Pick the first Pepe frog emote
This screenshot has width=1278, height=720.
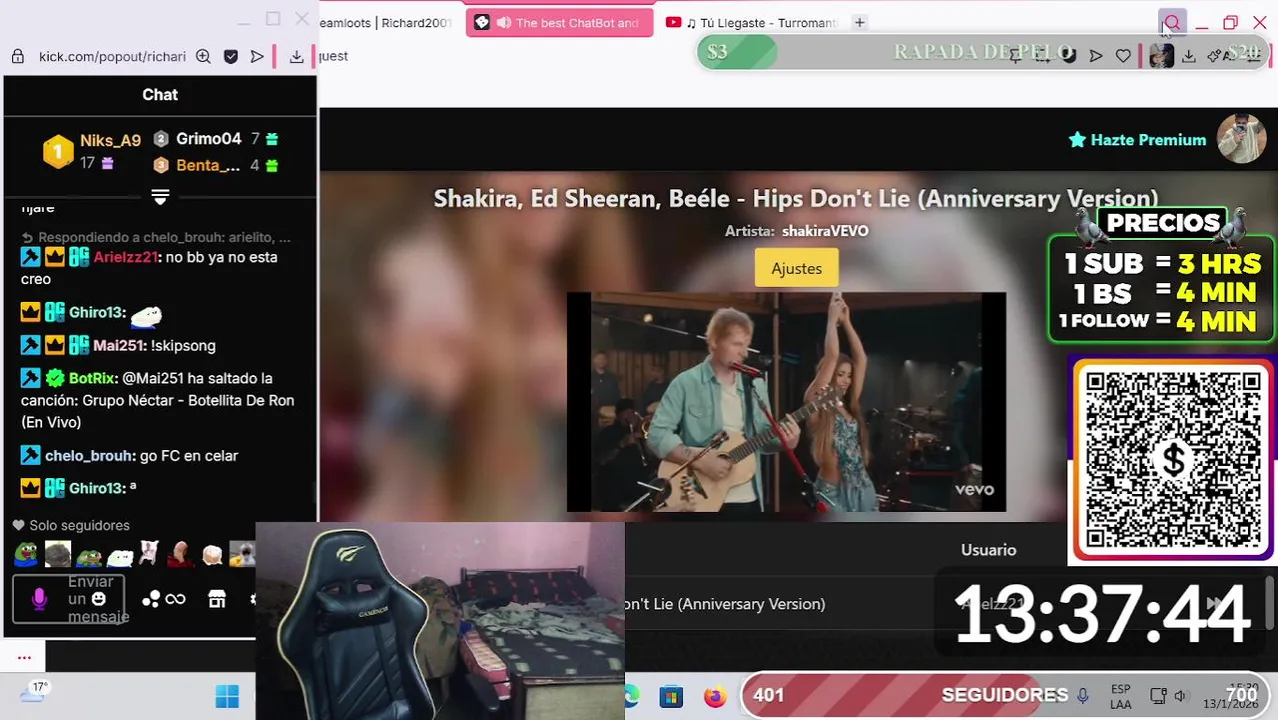point(26,553)
